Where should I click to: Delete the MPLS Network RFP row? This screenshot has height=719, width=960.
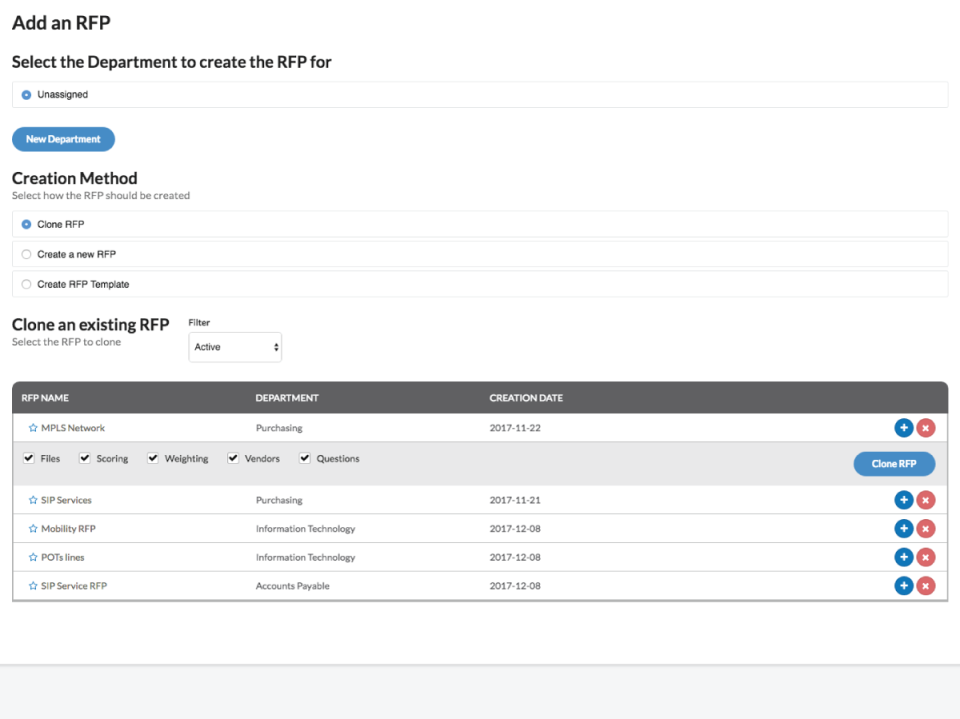(x=926, y=428)
